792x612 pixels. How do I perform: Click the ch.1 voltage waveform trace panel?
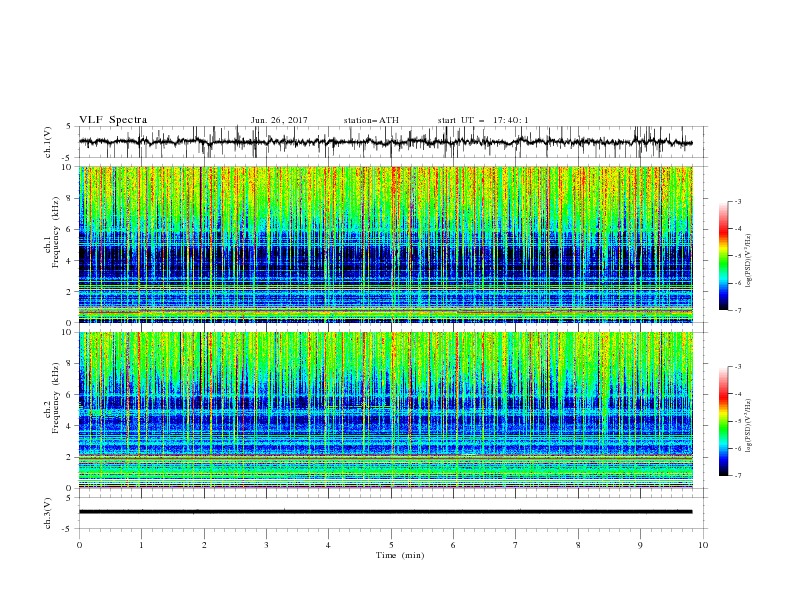[393, 142]
